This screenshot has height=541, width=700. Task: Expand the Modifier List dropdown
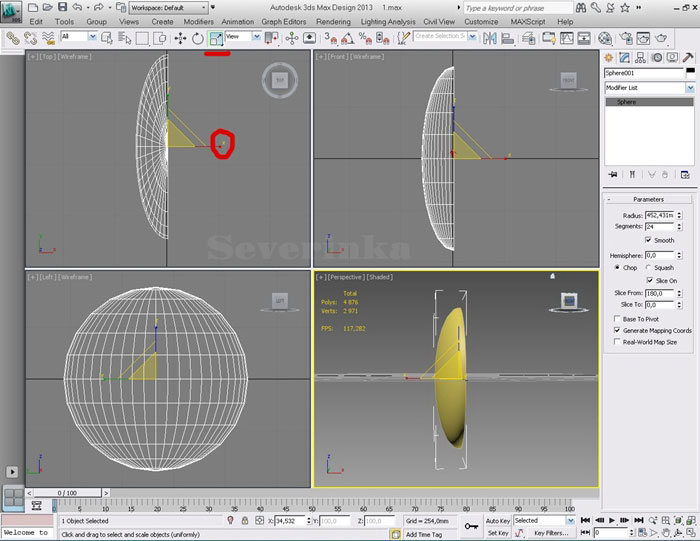(x=689, y=88)
